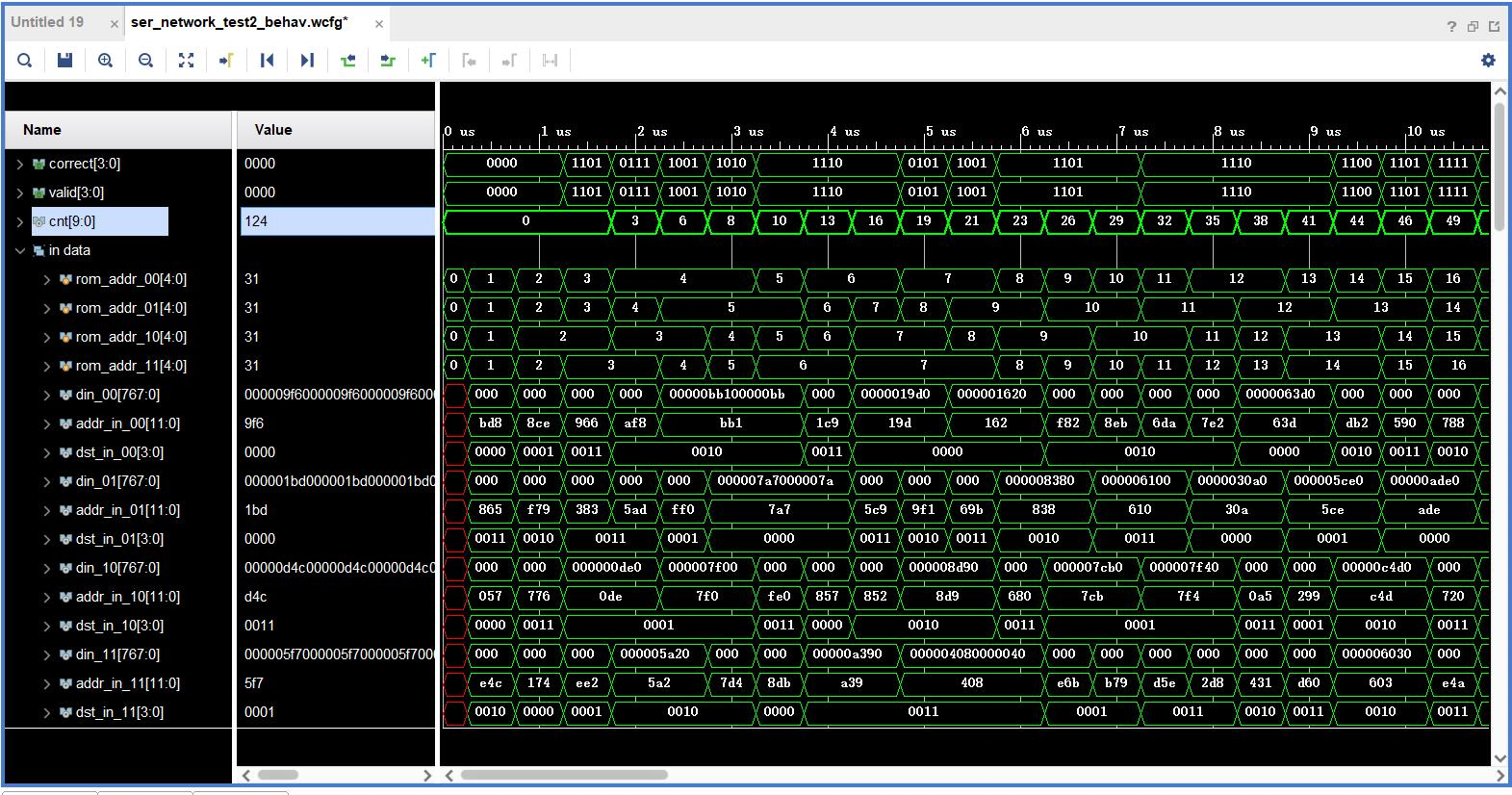Click Value column scroll-right arrow
Screen dimensions: 1512x795
tap(428, 775)
